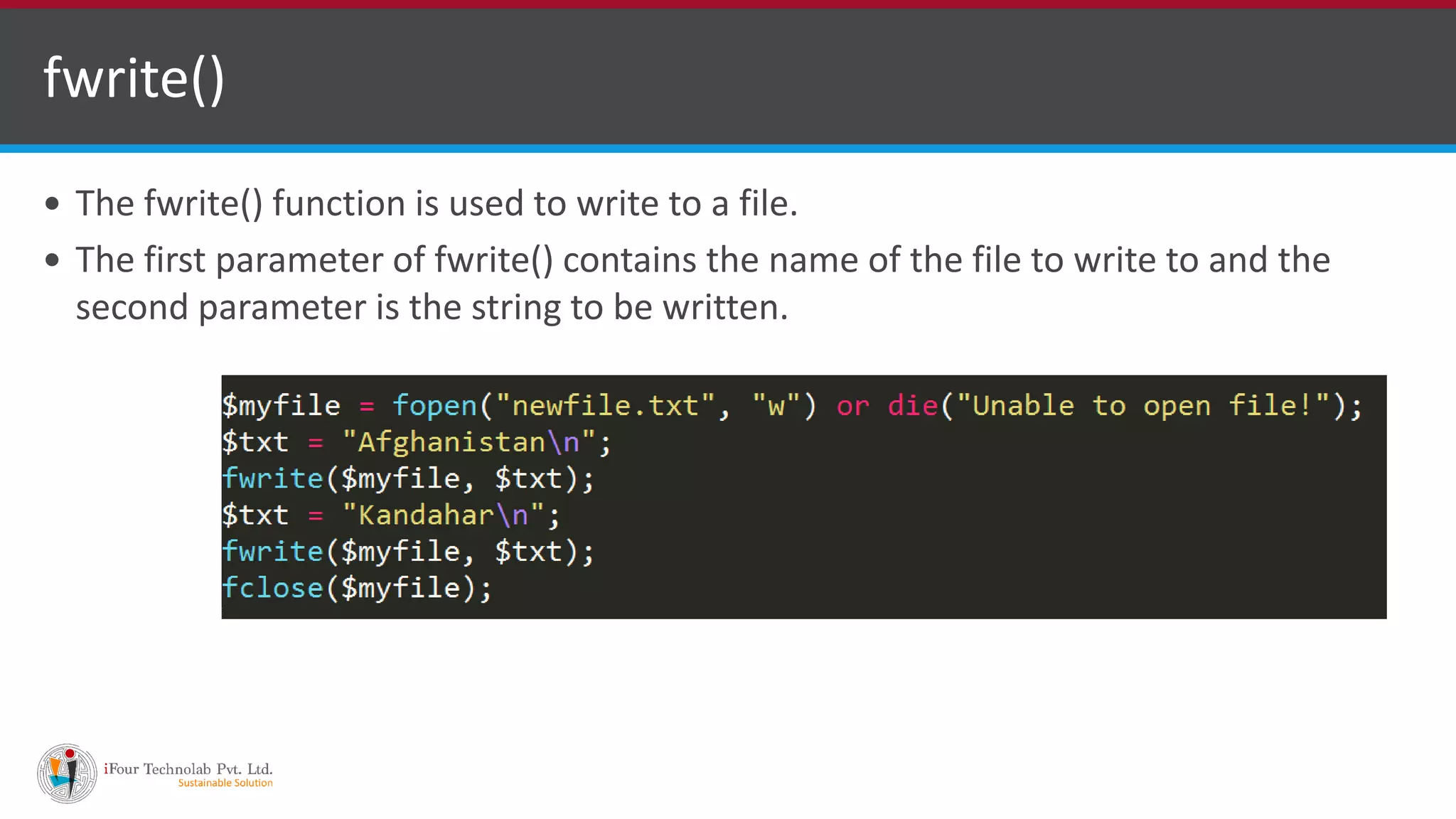1456x819 pixels.
Task: Click the blue divider bar under header
Action: 728,149
